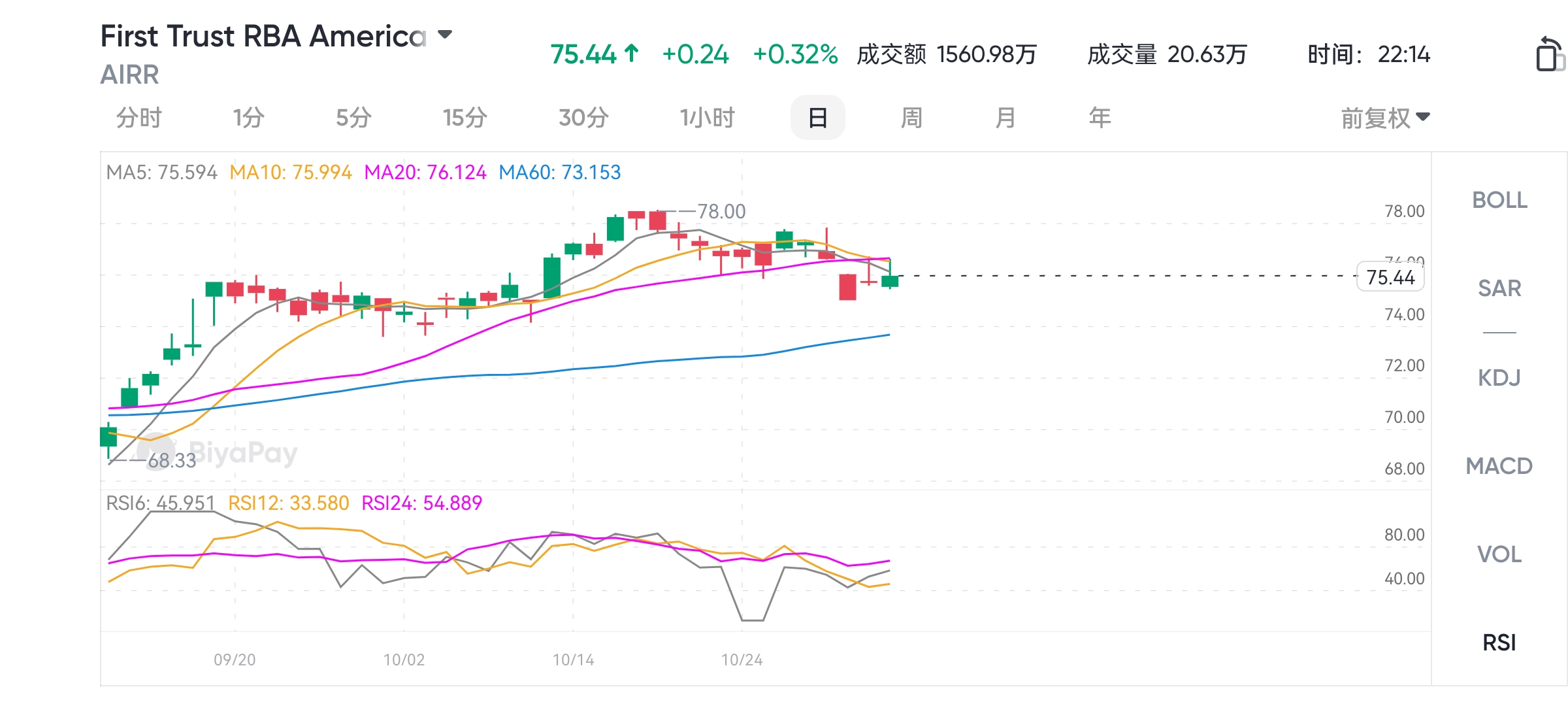Click the 75.44 price tag on axis
This screenshot has height=706, width=1568.
(1390, 277)
